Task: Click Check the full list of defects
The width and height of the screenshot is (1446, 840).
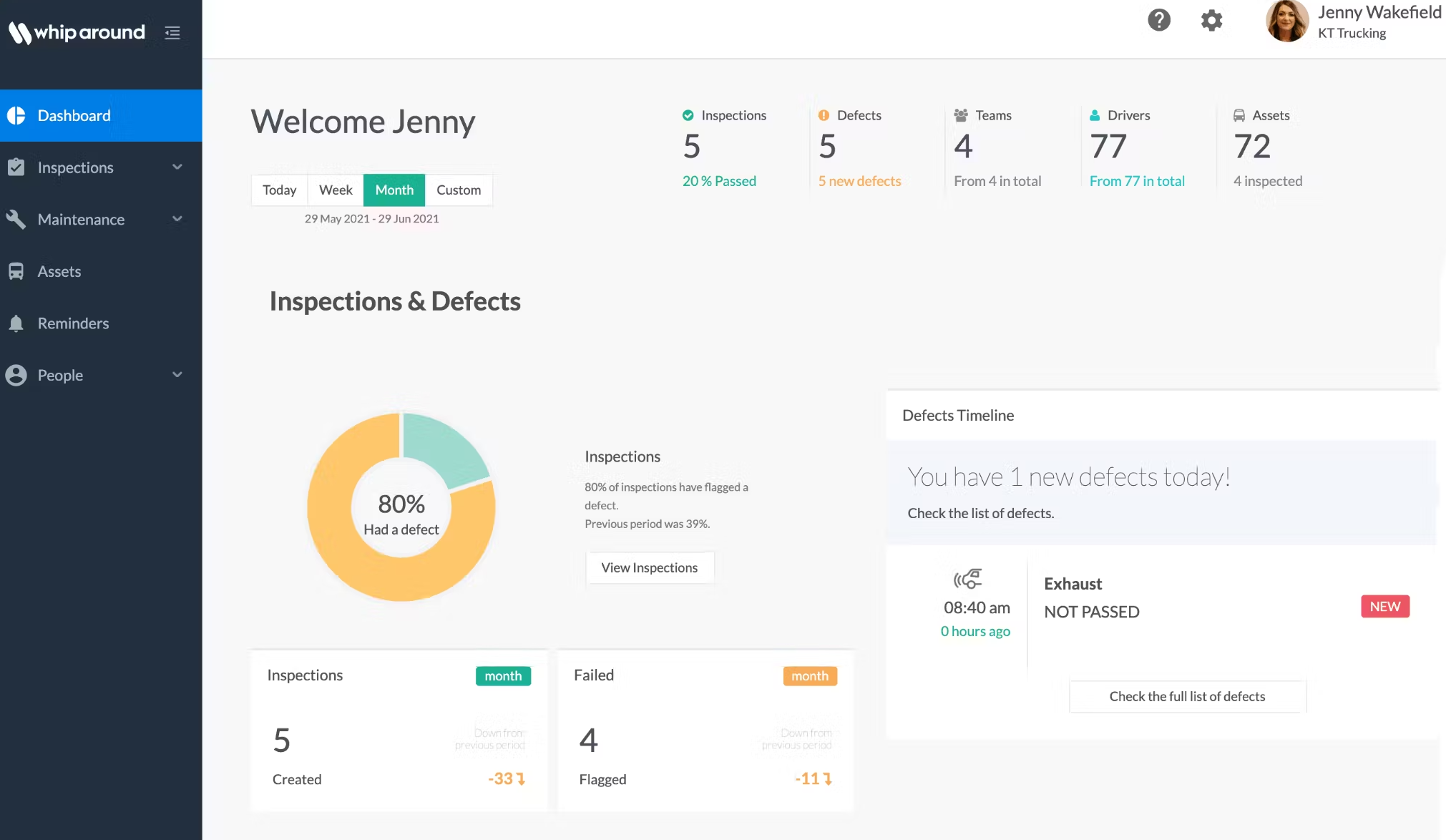Action: [x=1187, y=696]
